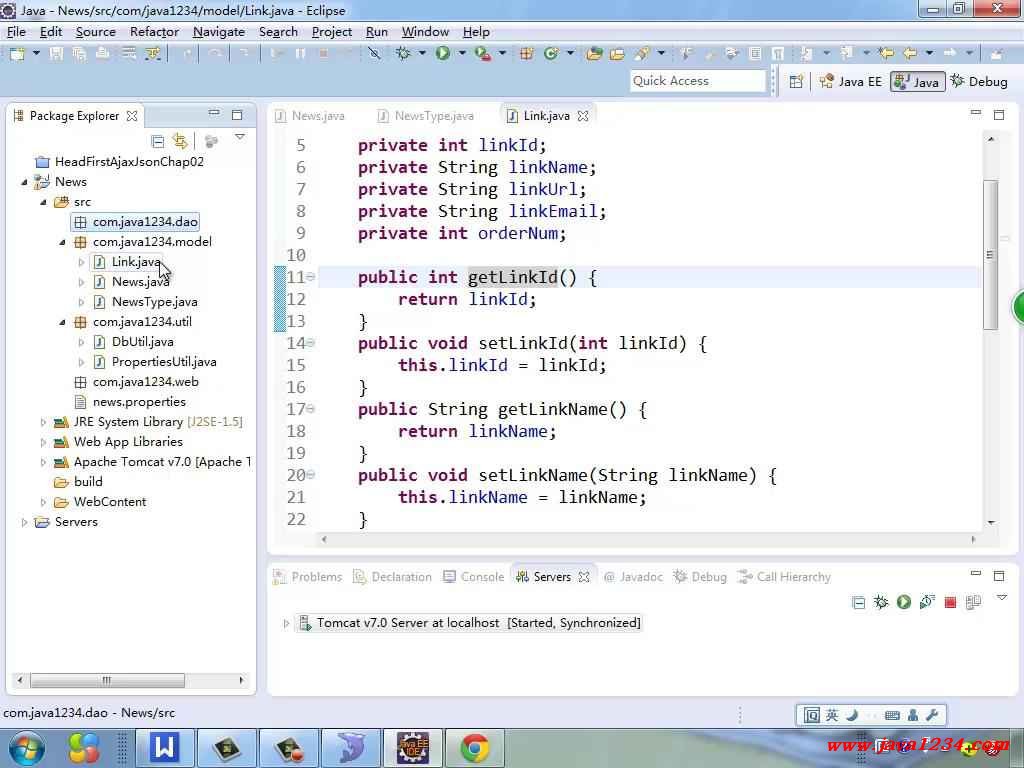Toggle IME moon (half-width) mode
The height and width of the screenshot is (768, 1024).
[852, 715]
